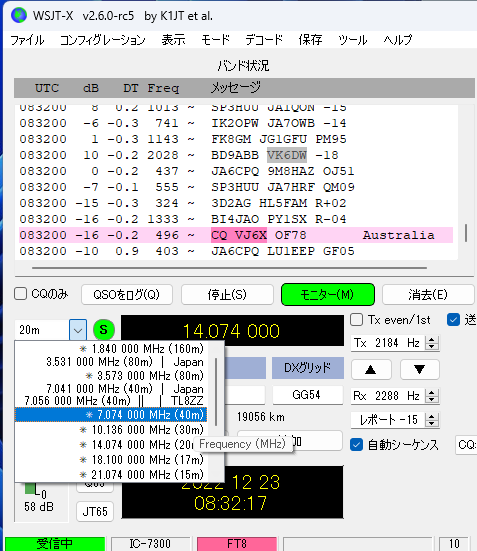Open the デコード menu
The height and width of the screenshot is (551, 477).
coord(264,40)
